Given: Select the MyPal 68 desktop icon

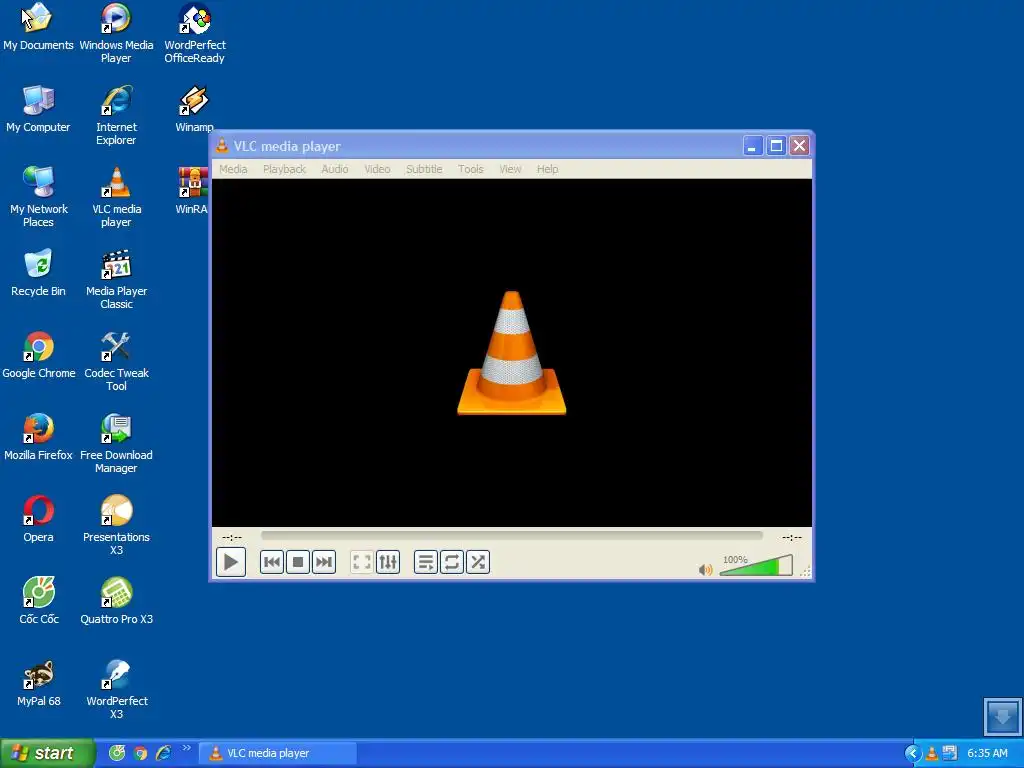Looking at the screenshot, I should coord(39,684).
